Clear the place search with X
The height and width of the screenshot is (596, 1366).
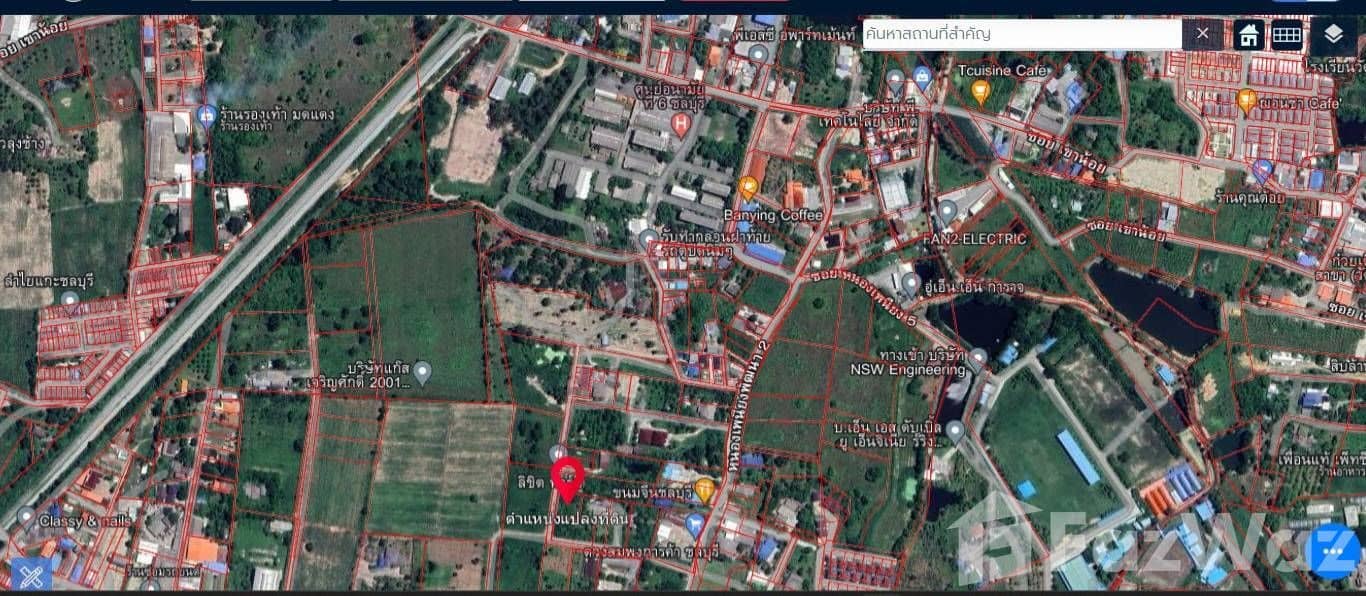(x=1202, y=34)
